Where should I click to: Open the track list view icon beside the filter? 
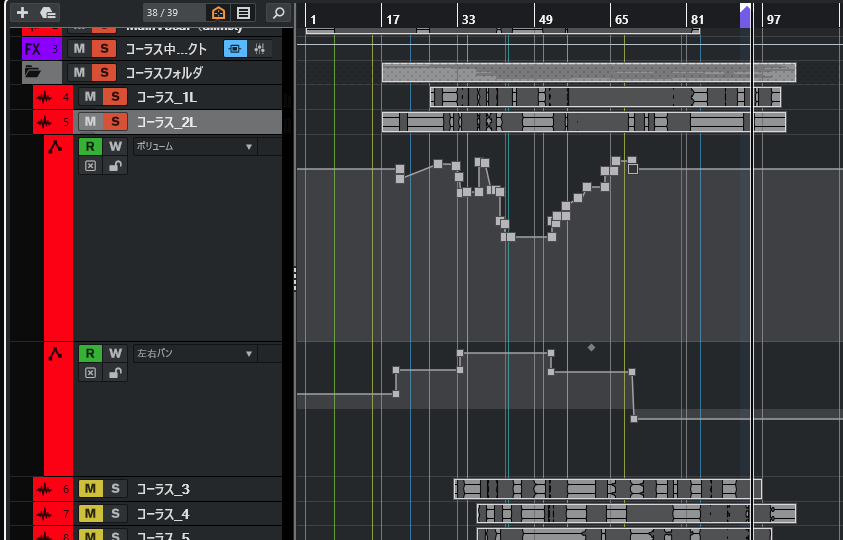point(243,12)
